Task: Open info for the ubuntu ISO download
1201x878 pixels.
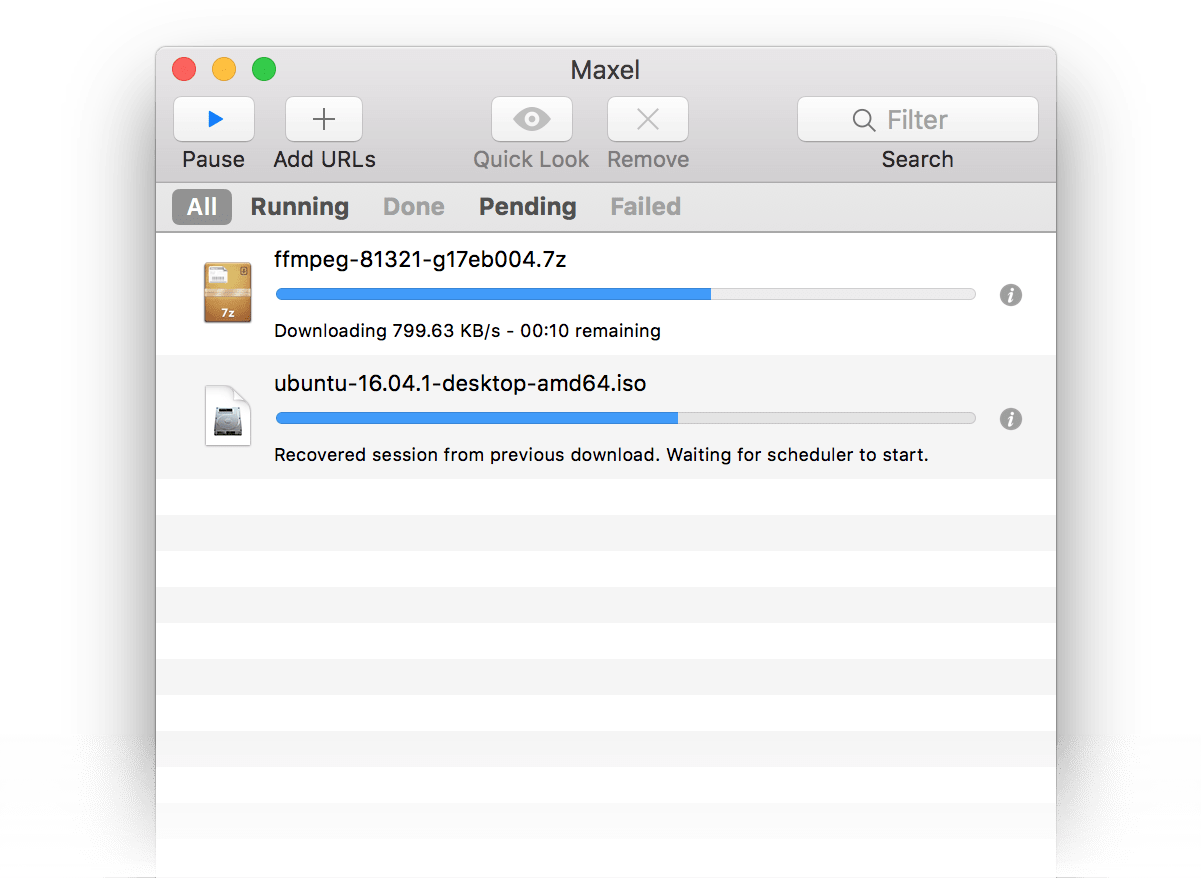Action: (x=1010, y=419)
